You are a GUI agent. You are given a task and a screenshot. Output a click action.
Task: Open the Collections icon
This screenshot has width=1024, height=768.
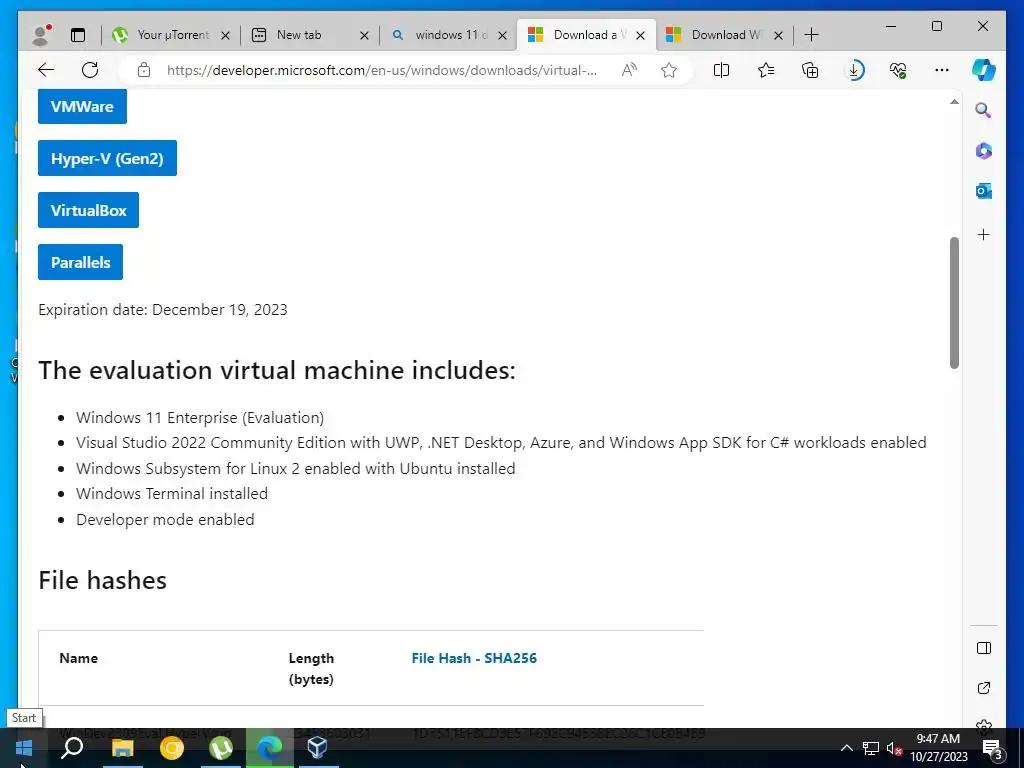pos(810,70)
